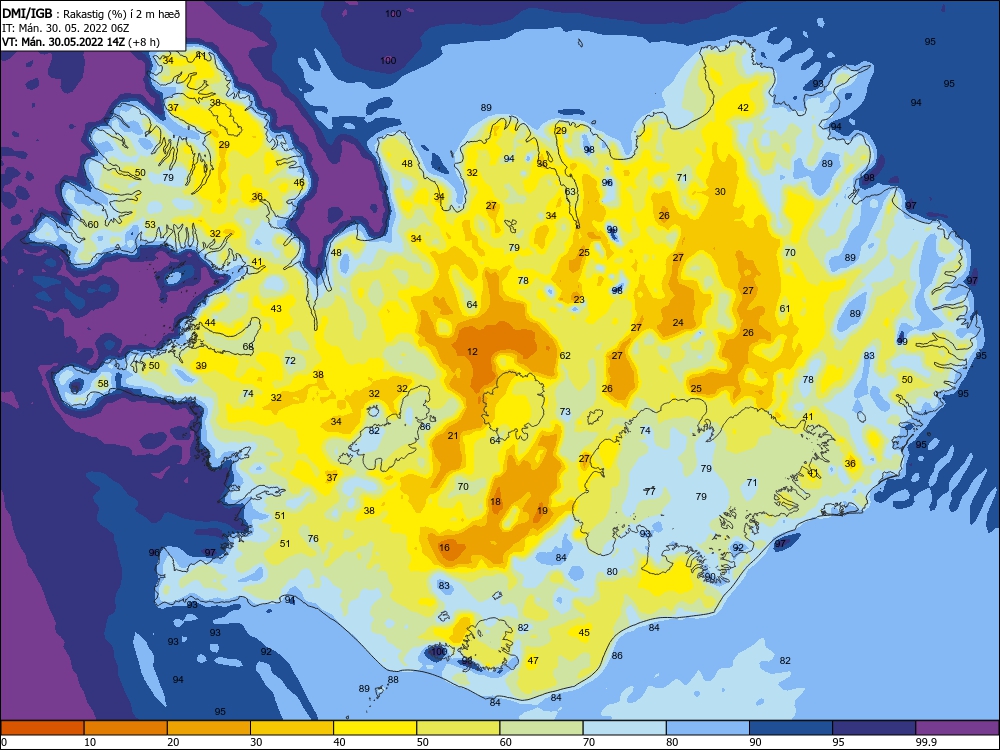Click the lowest humidity value '12' on the map
The height and width of the screenshot is (750, 1000).
pyautogui.click(x=472, y=351)
